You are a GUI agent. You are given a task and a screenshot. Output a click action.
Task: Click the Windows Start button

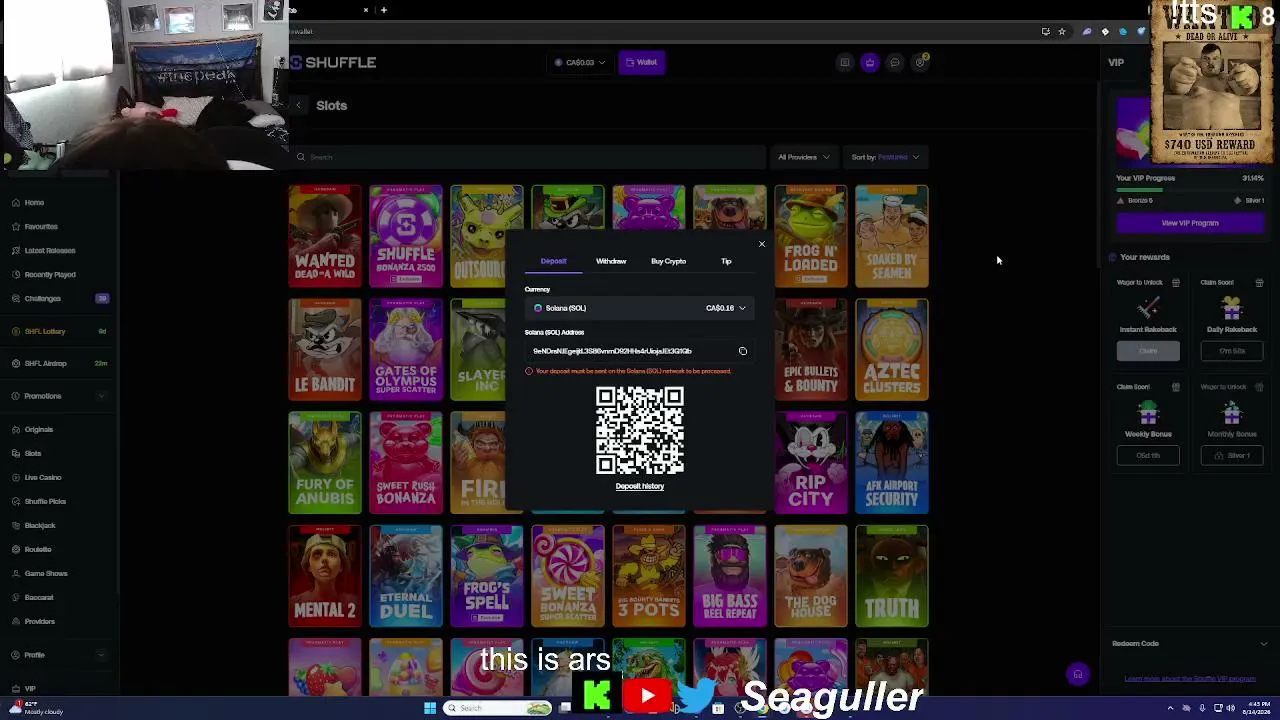[x=430, y=708]
